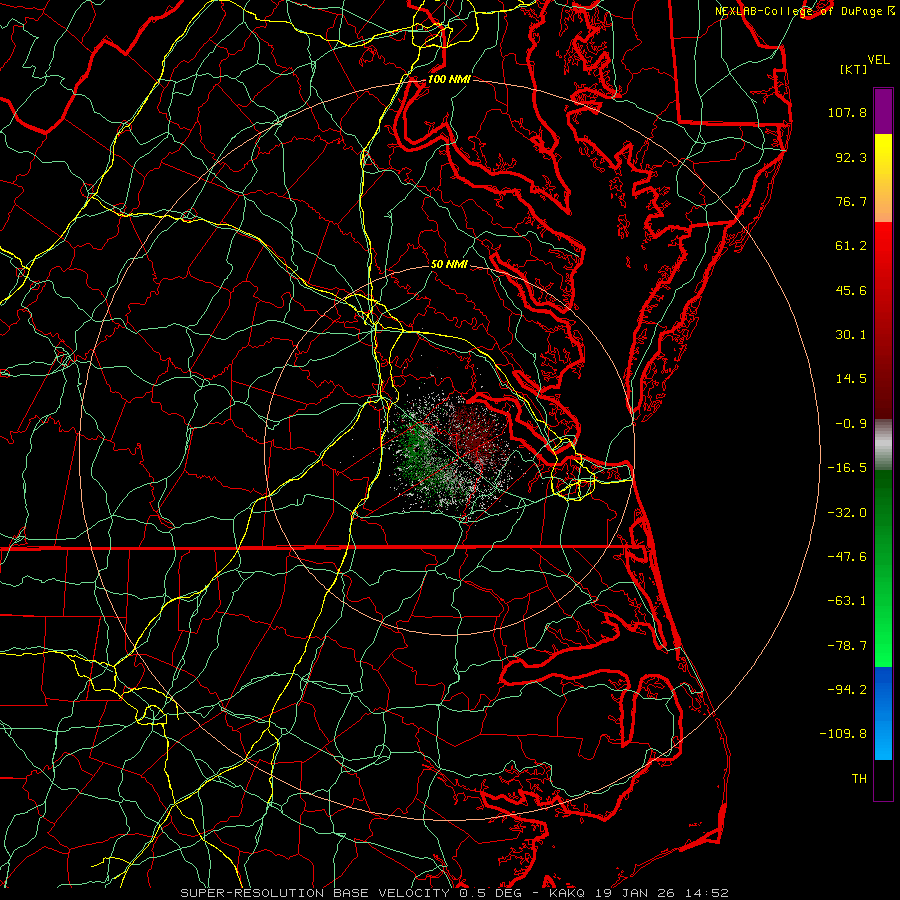Screen dimensions: 900x900
Task: Click the -63.1 legend value
Action: click(847, 601)
